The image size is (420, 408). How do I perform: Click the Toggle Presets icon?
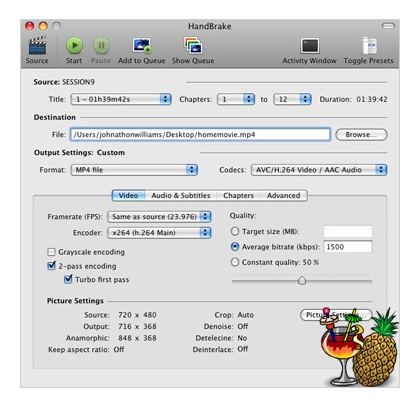[x=369, y=45]
